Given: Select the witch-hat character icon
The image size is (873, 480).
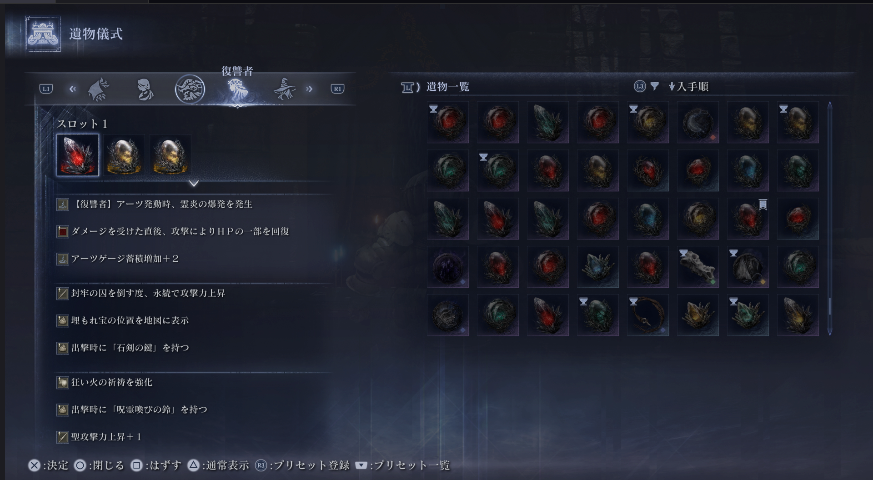Looking at the screenshot, I should click(x=285, y=89).
